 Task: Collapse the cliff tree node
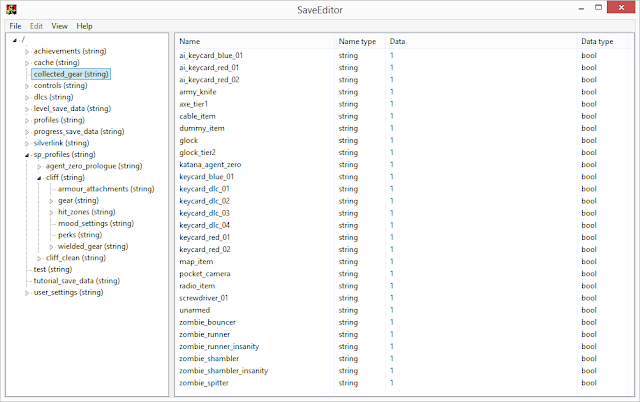(40, 177)
